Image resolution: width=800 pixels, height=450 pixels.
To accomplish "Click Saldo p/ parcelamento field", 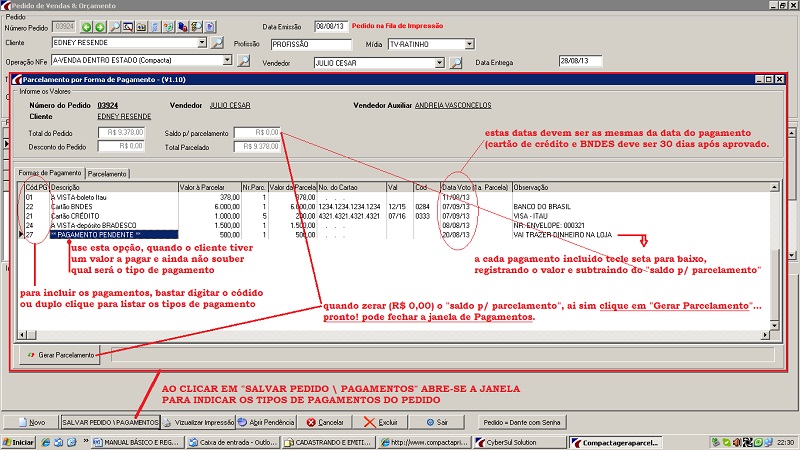I will 257,133.
